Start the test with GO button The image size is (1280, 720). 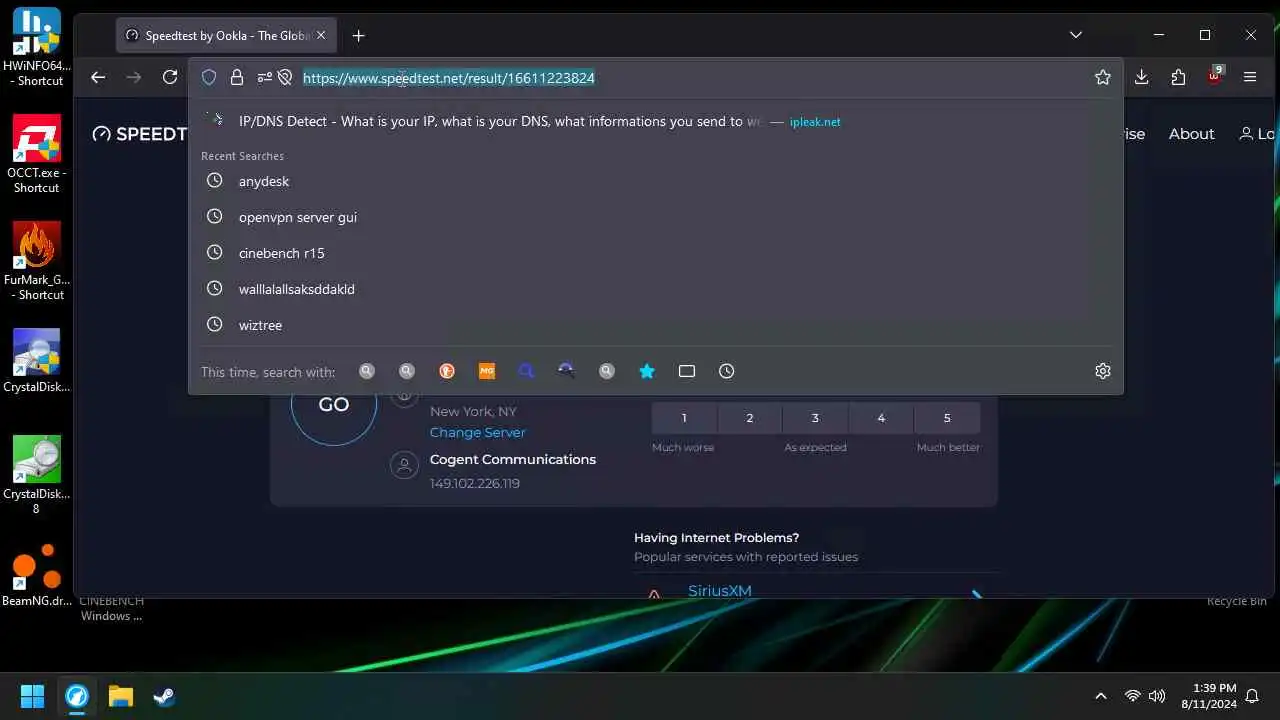click(334, 404)
